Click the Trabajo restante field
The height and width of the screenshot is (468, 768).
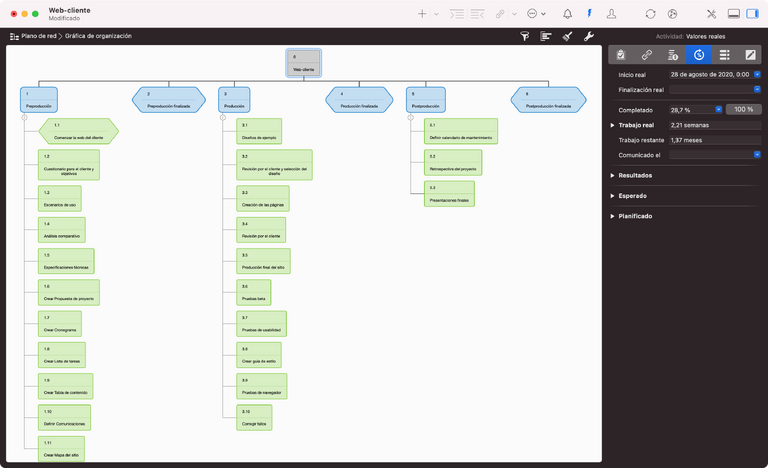coord(714,140)
